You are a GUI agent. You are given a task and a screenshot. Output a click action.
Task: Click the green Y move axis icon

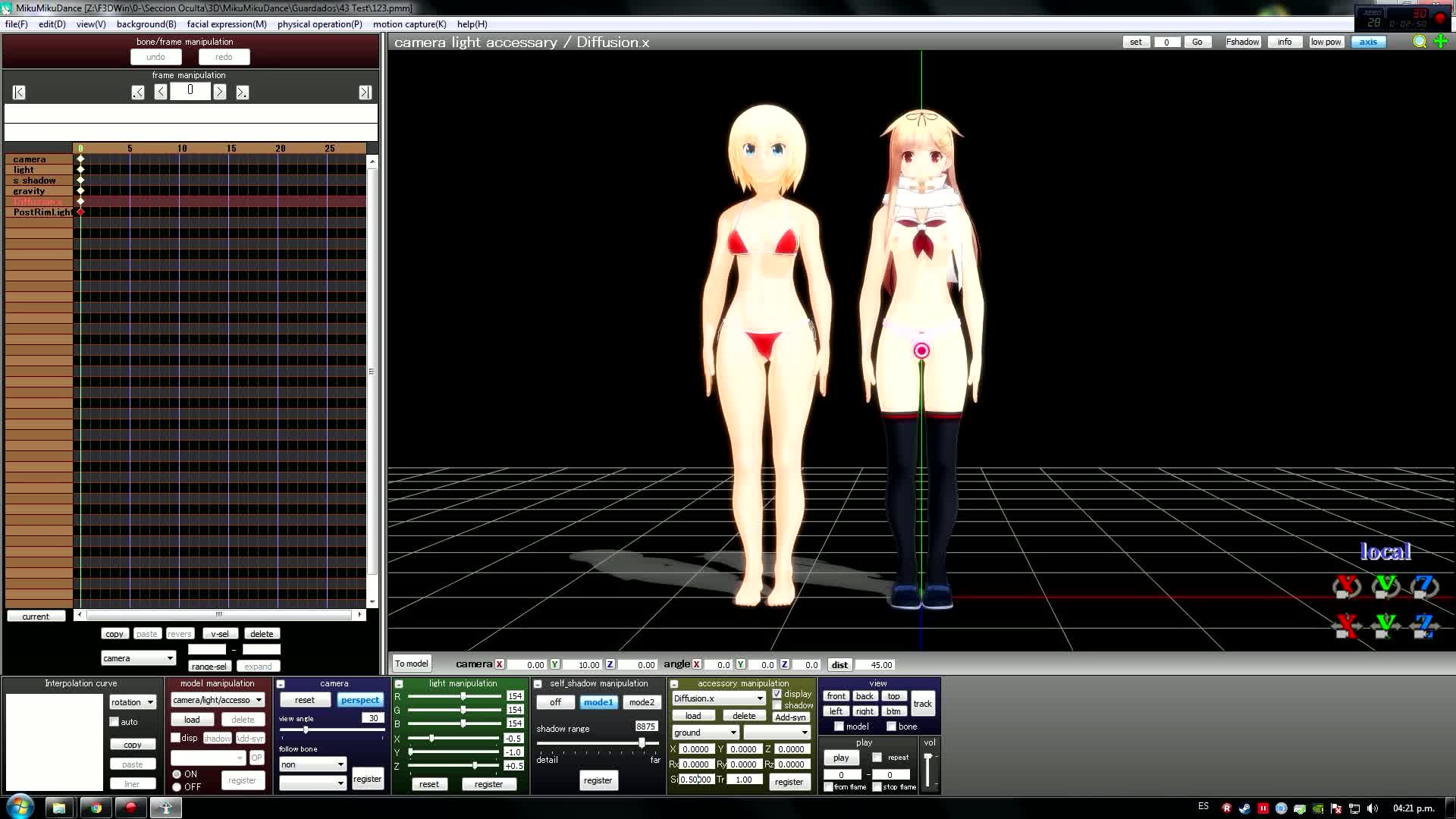click(x=1385, y=625)
